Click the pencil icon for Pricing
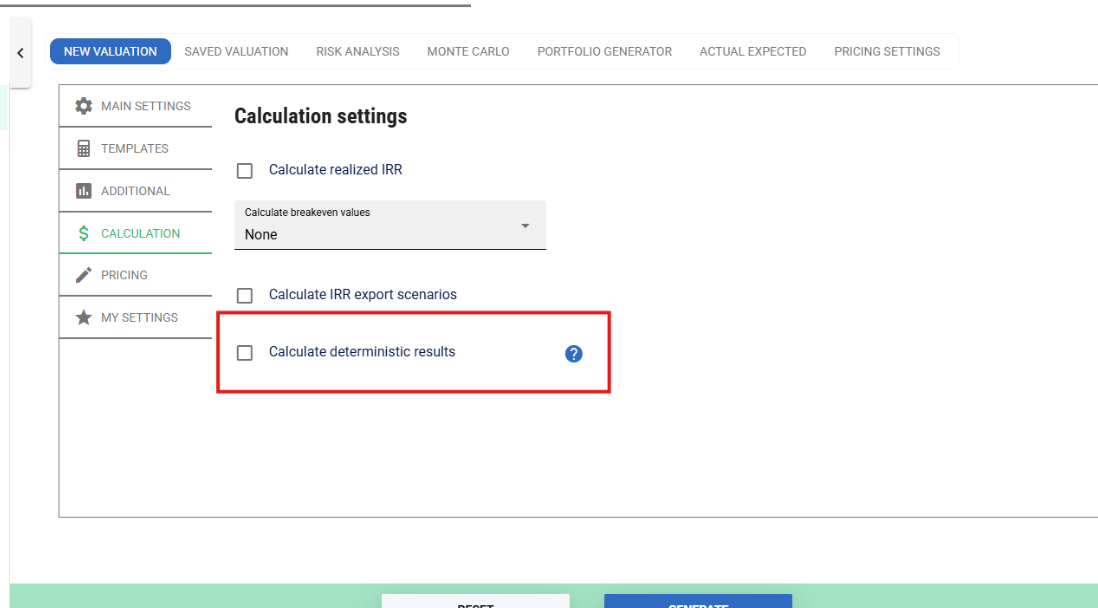 (84, 275)
